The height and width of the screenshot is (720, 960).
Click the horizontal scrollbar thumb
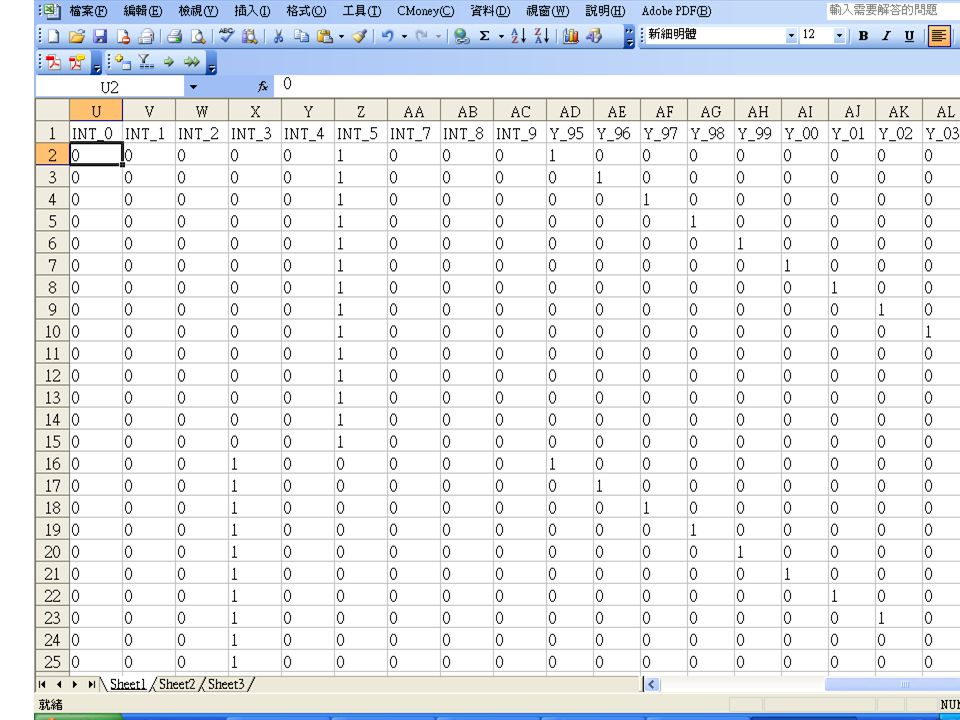tap(892, 684)
